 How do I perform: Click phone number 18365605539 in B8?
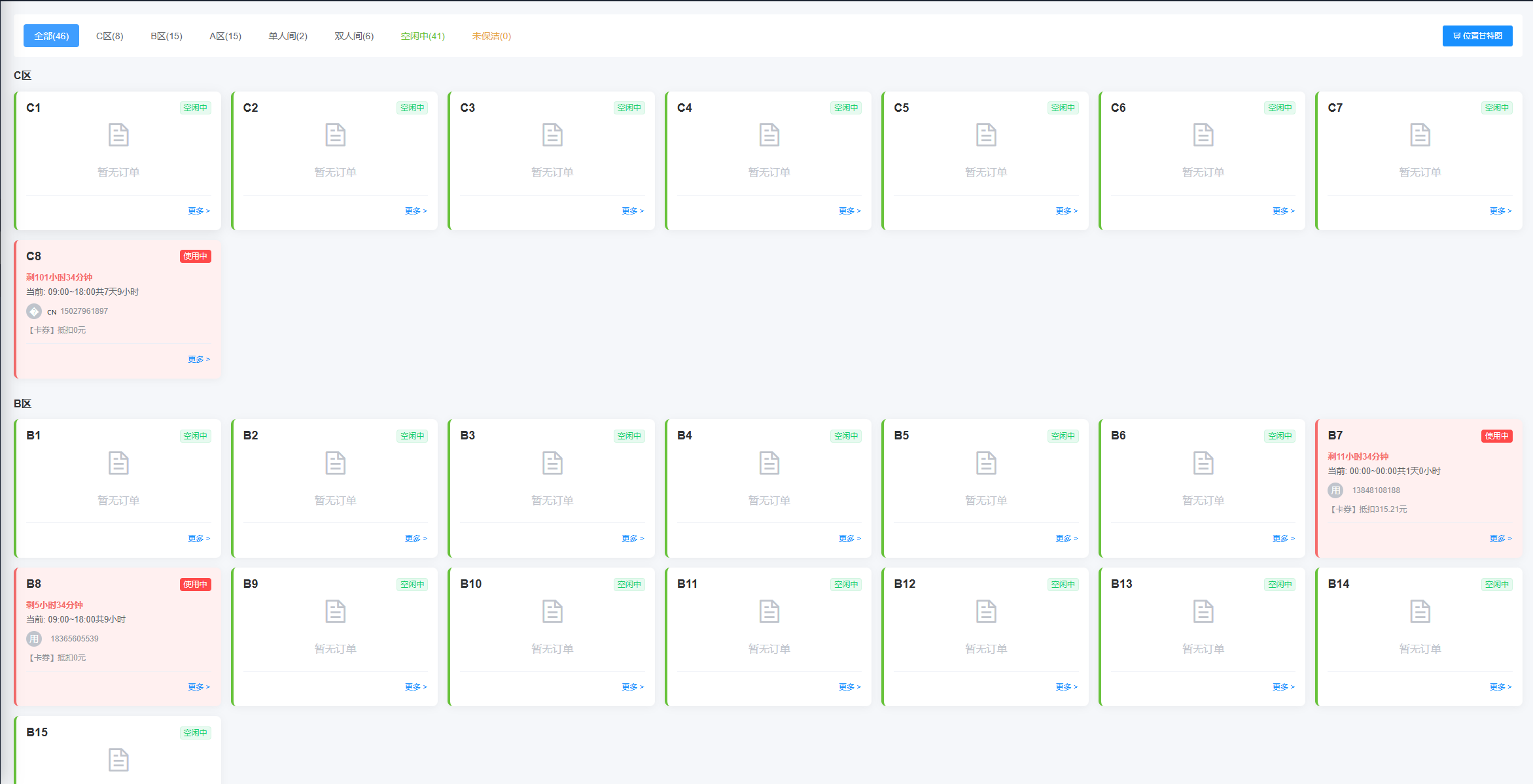coord(75,639)
